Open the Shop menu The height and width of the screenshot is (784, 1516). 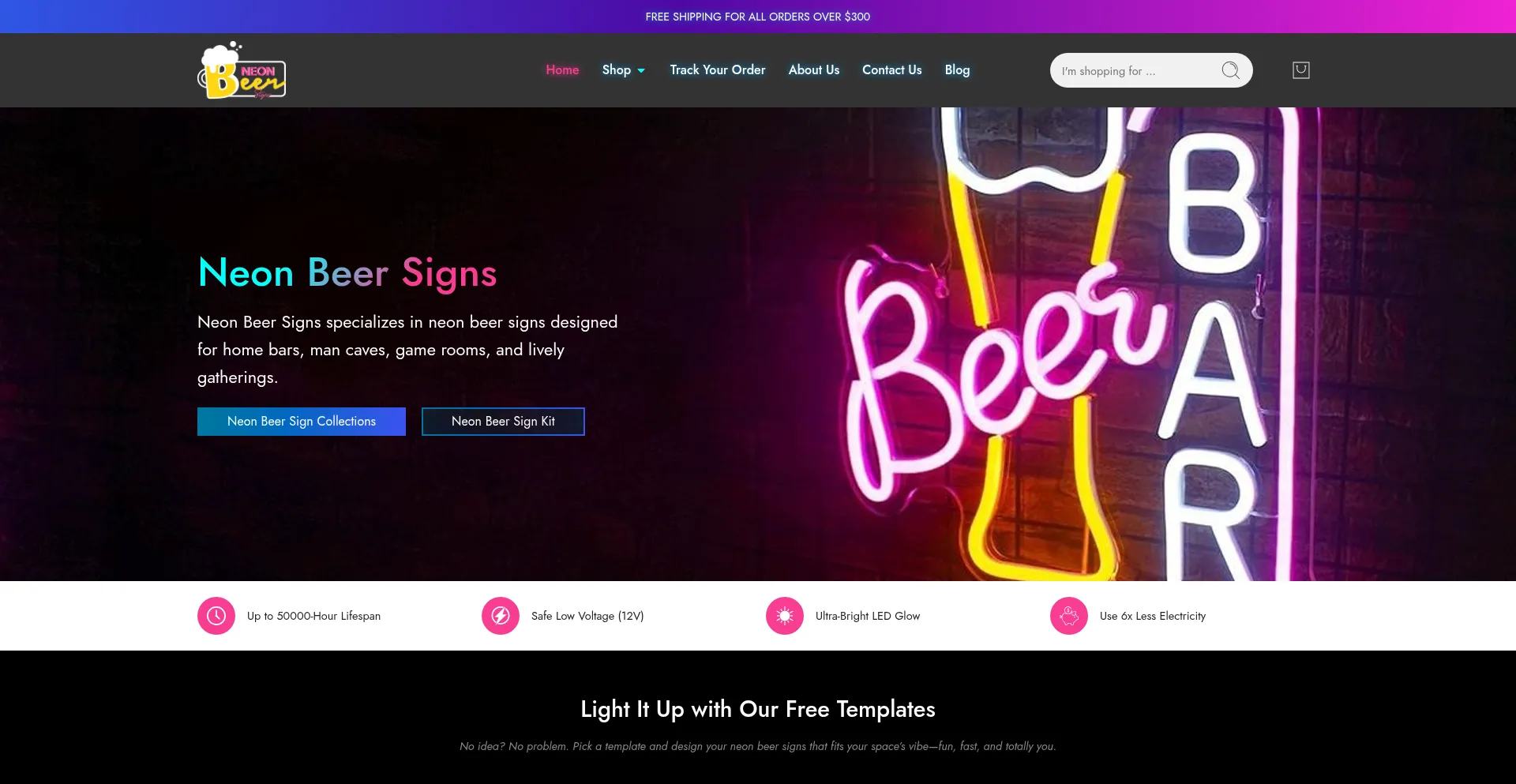(617, 70)
